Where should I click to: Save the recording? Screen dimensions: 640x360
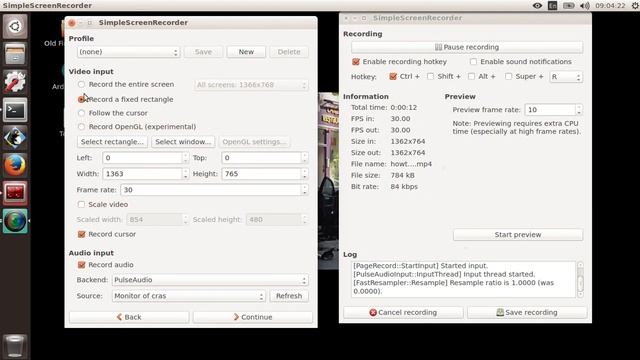pyautogui.click(x=527, y=313)
